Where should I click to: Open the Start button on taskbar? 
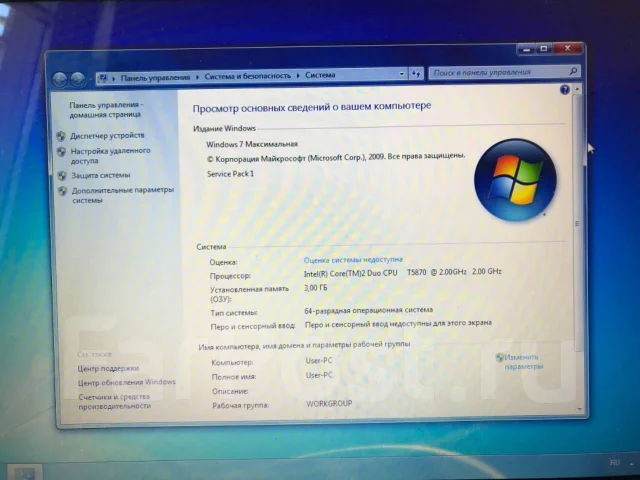(24, 472)
